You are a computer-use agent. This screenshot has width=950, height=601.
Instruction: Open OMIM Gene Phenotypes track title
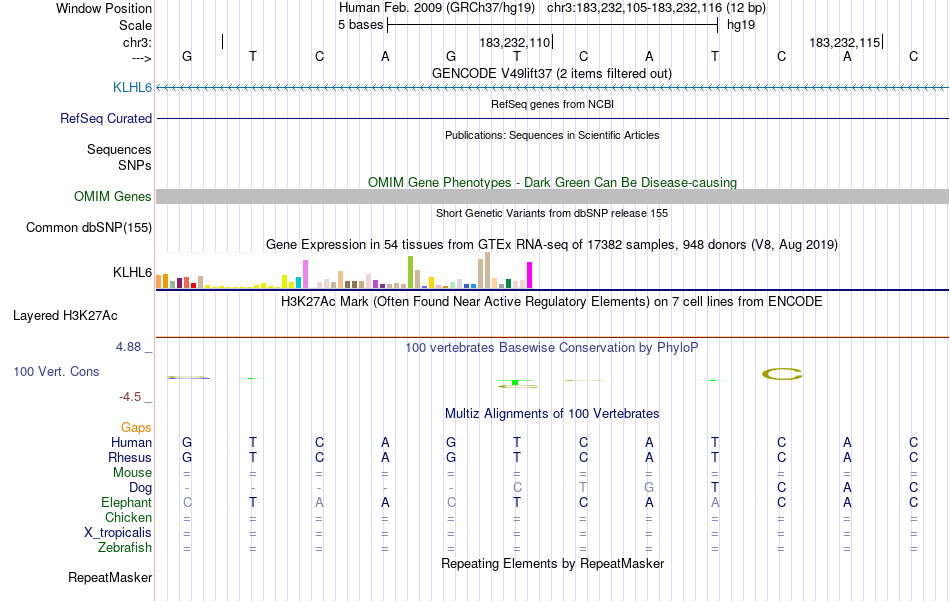[x=552, y=182]
